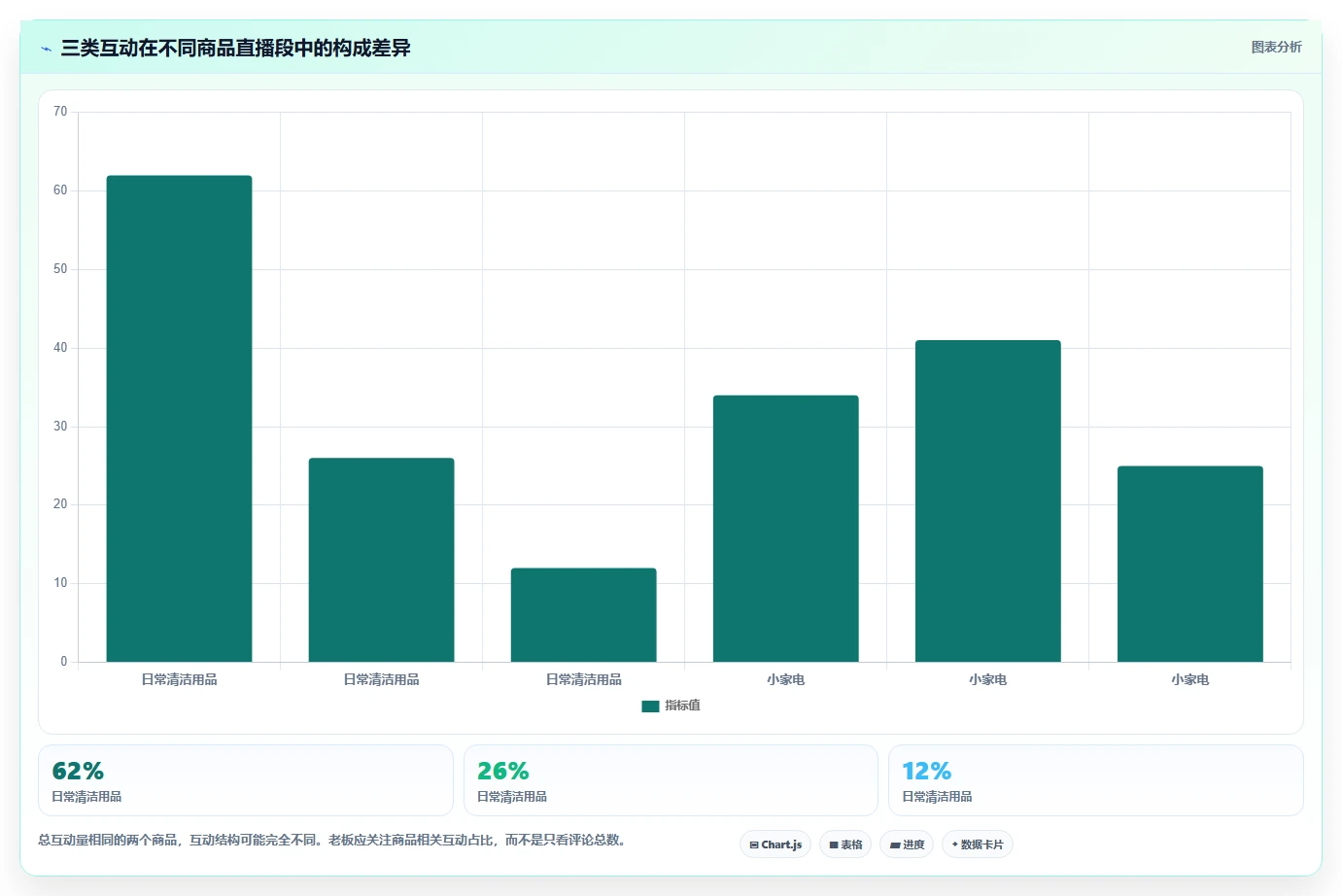The image size is (1342, 896).
Task: Click the footnote starting 总互动量相同的两个商品
Action: point(334,840)
